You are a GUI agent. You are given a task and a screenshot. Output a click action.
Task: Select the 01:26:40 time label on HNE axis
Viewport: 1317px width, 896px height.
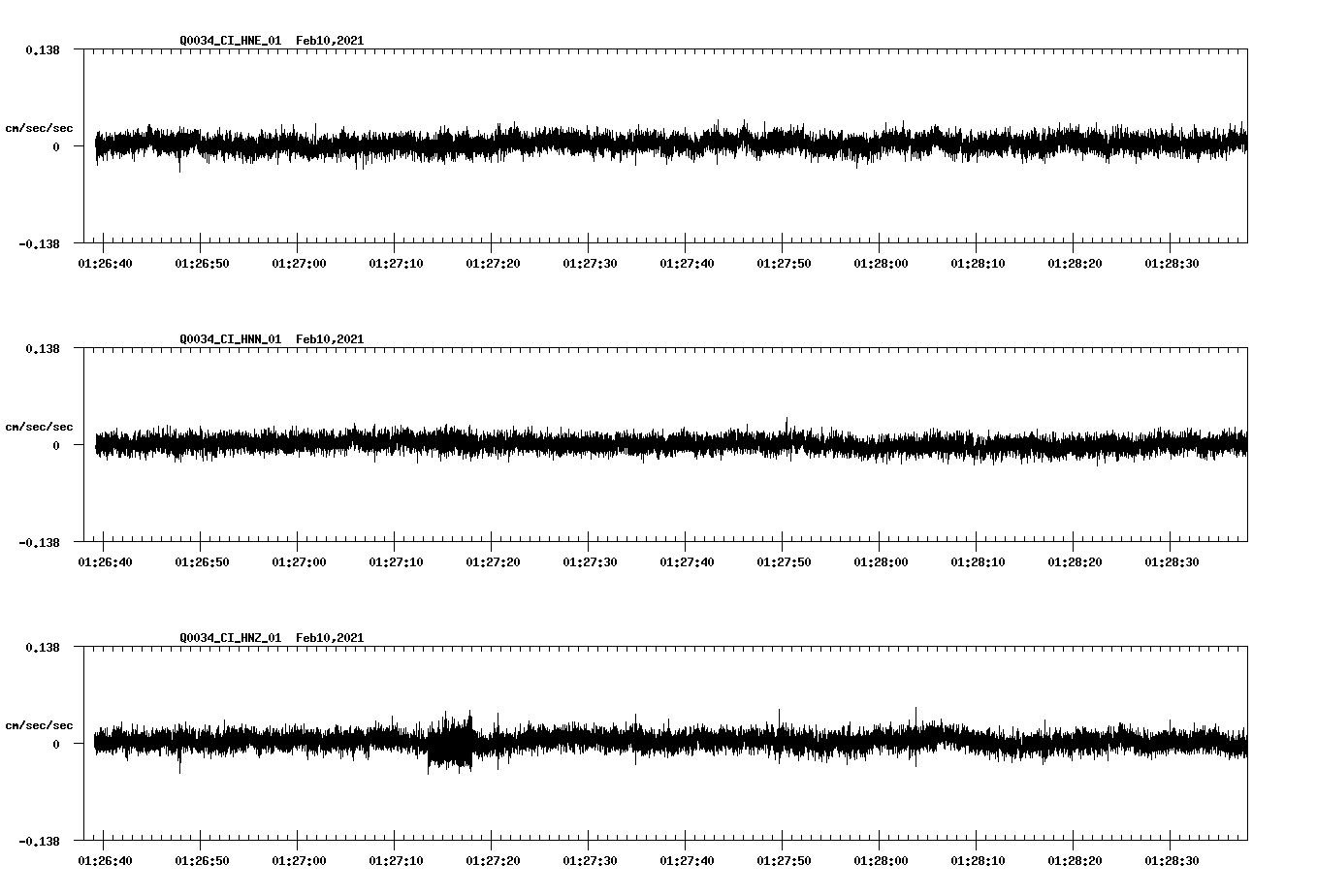pos(103,262)
